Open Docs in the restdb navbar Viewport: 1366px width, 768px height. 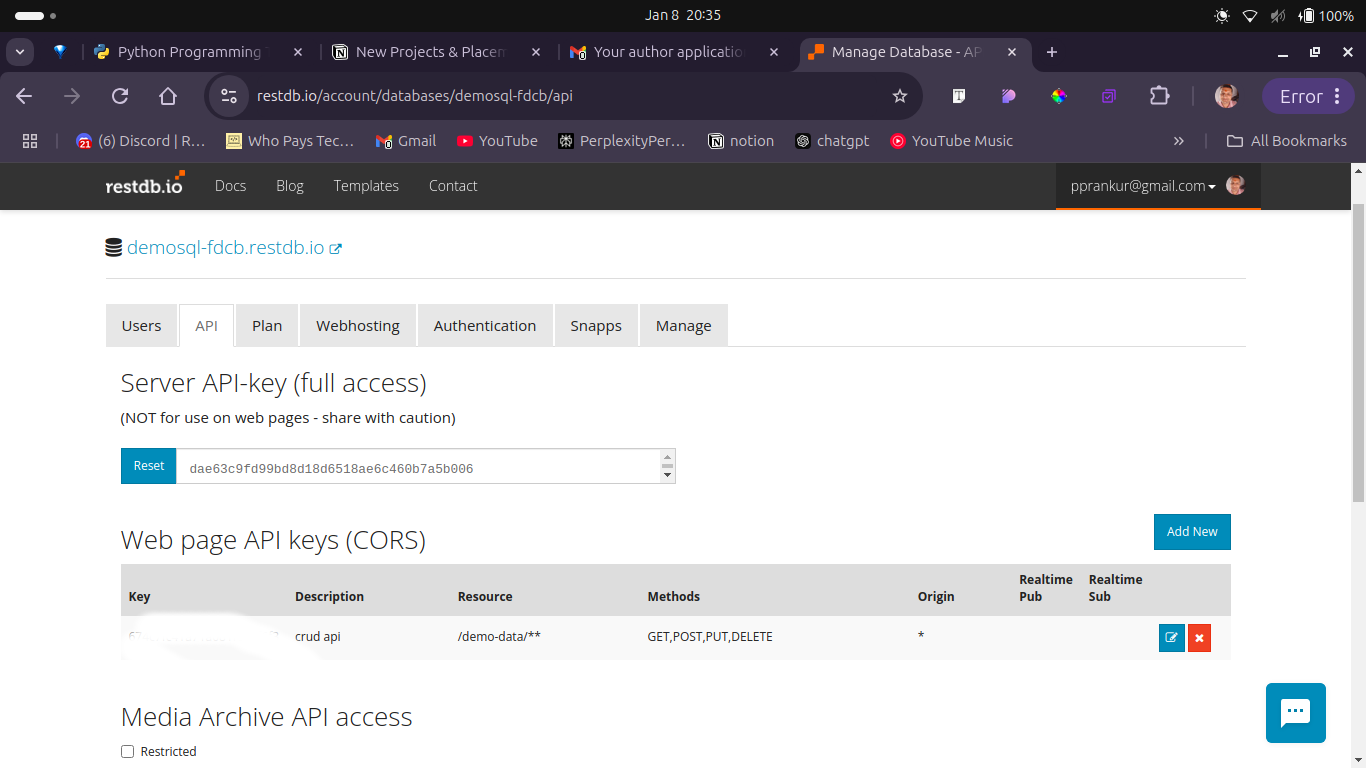coord(230,186)
